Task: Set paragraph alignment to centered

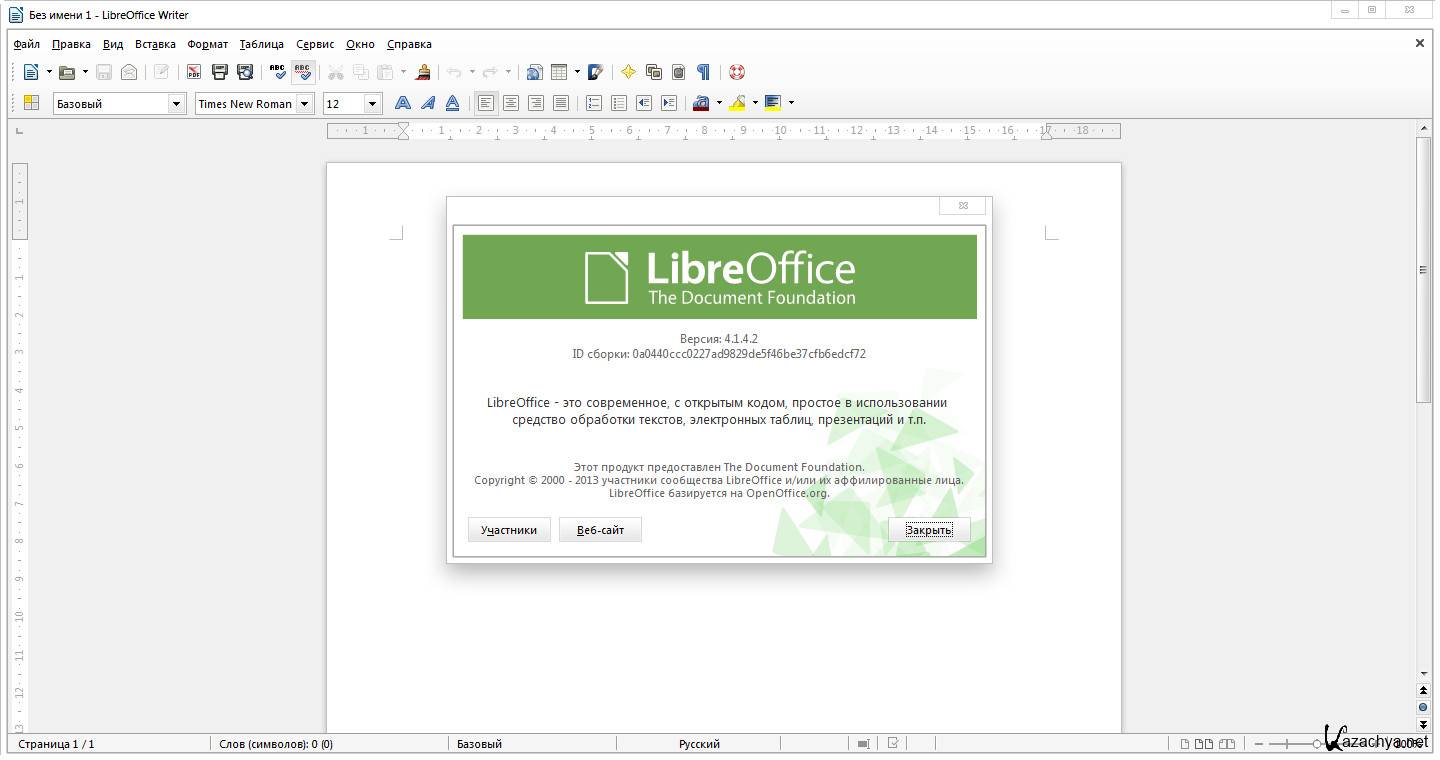Action: pyautogui.click(x=511, y=103)
